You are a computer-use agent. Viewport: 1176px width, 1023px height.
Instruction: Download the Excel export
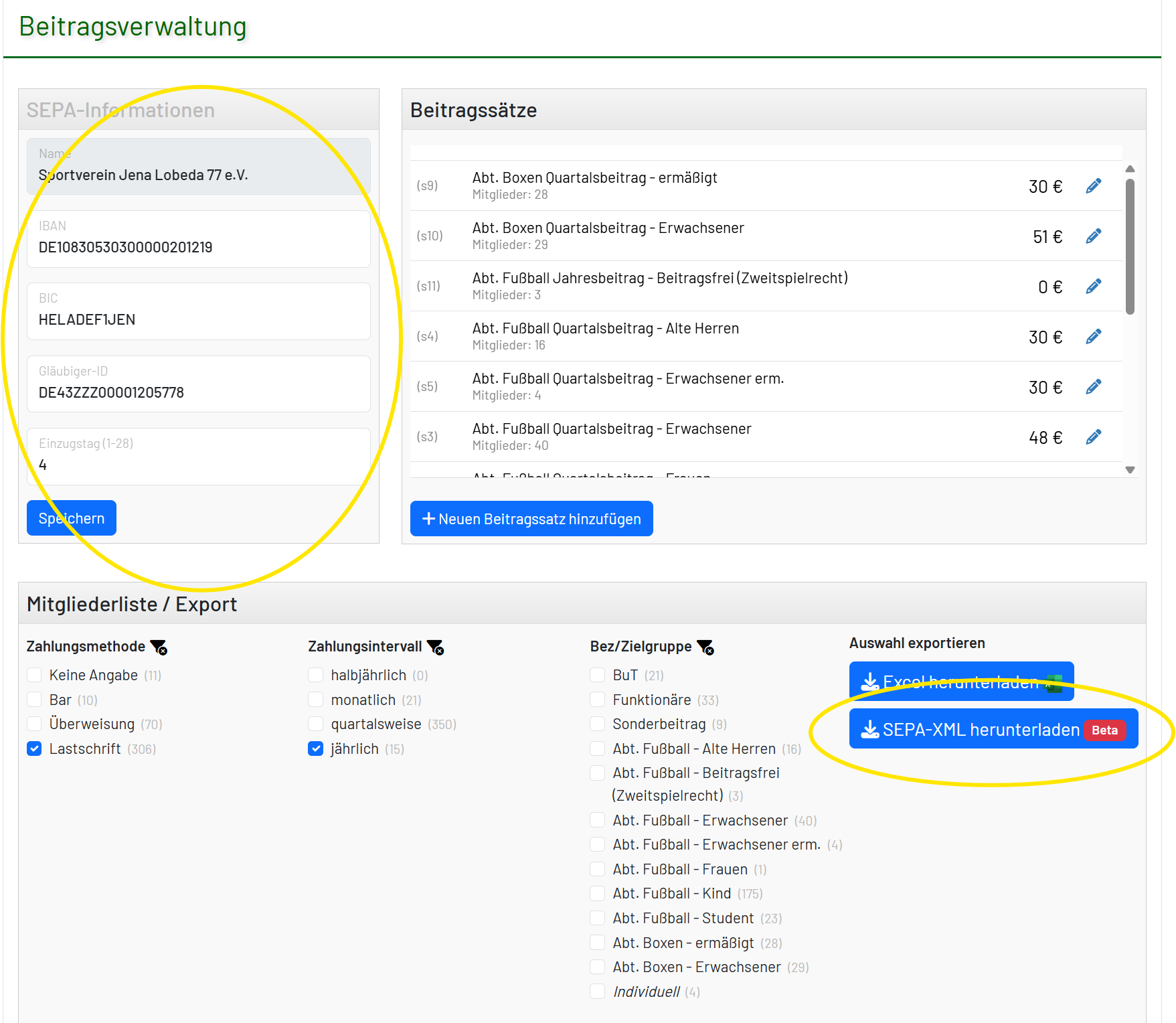[961, 682]
